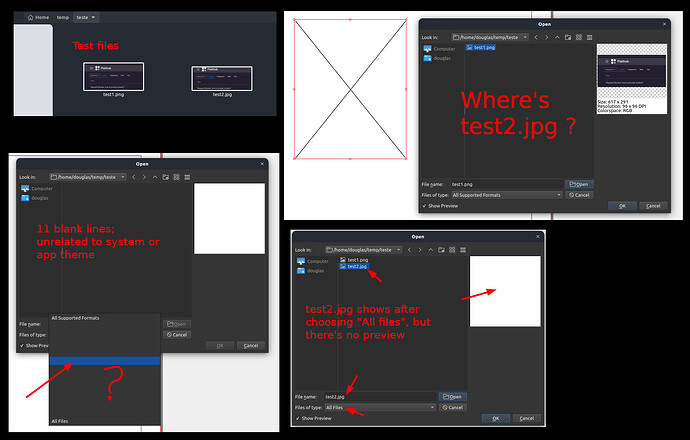Switch to icon view in test1.png preview dialog

(579, 37)
